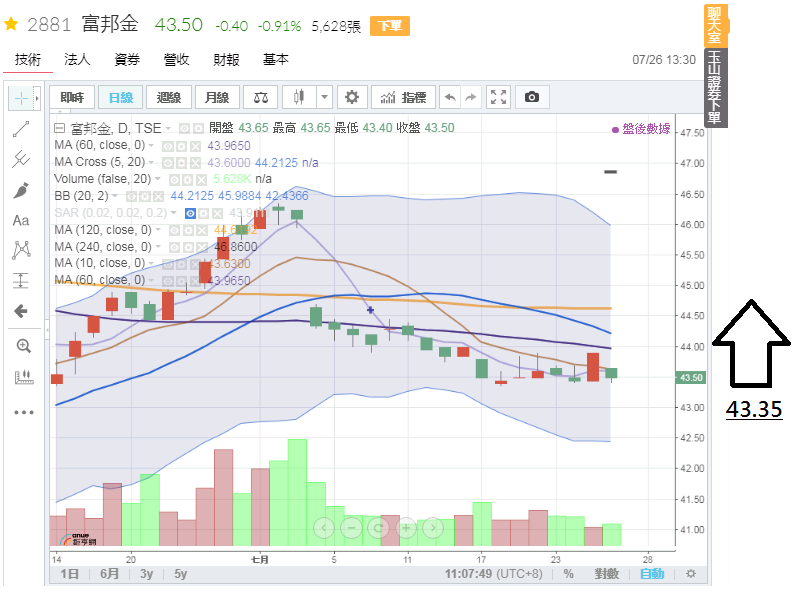
Task: Expand cursor tool options arrow
Action: click(36, 98)
